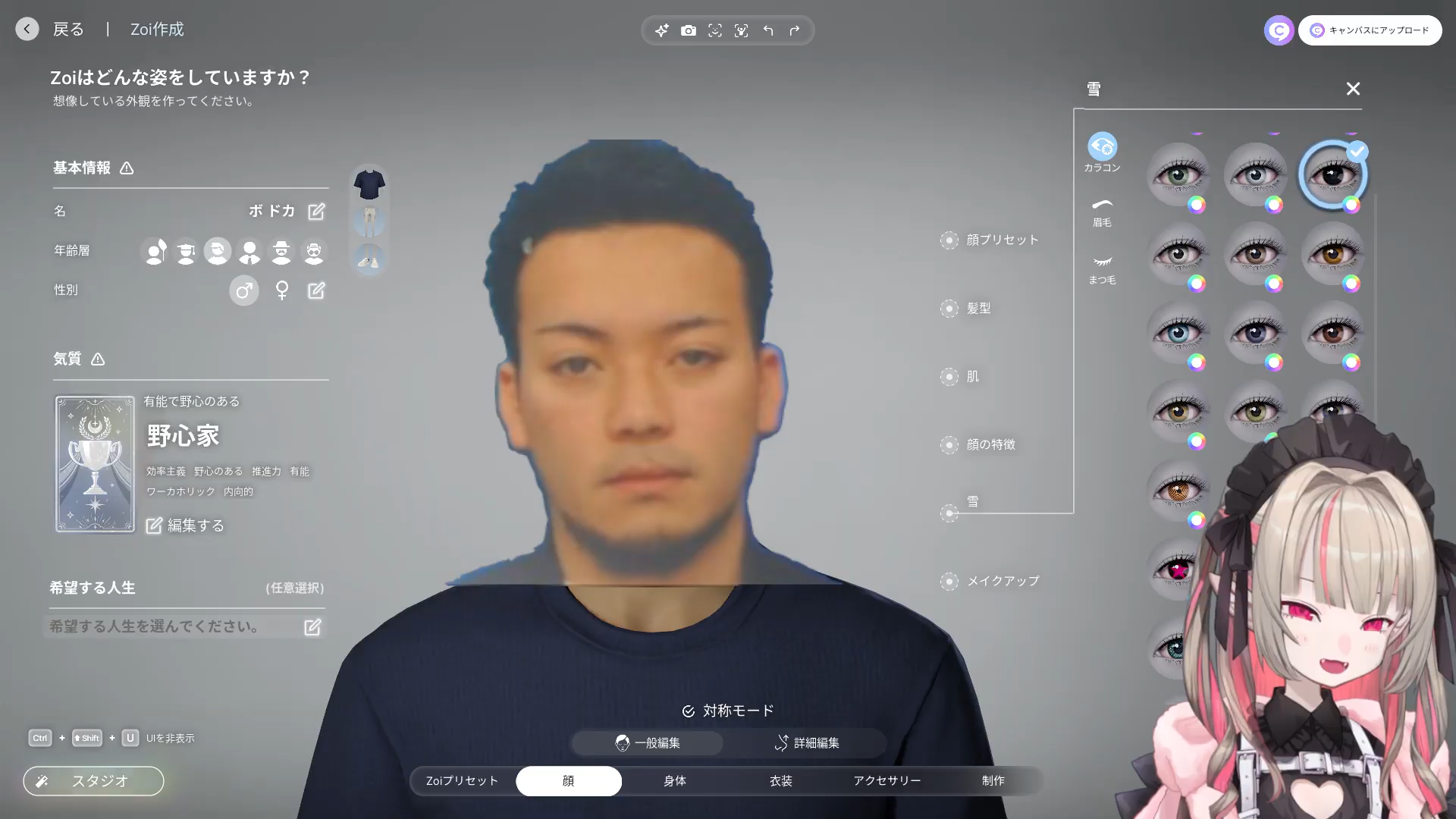Select the dark navy eye preset
Screen dimensions: 1456x819
[1256, 333]
